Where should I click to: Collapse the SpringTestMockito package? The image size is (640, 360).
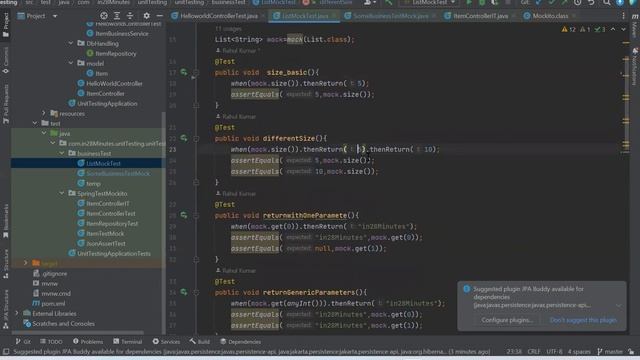[x=62, y=193]
